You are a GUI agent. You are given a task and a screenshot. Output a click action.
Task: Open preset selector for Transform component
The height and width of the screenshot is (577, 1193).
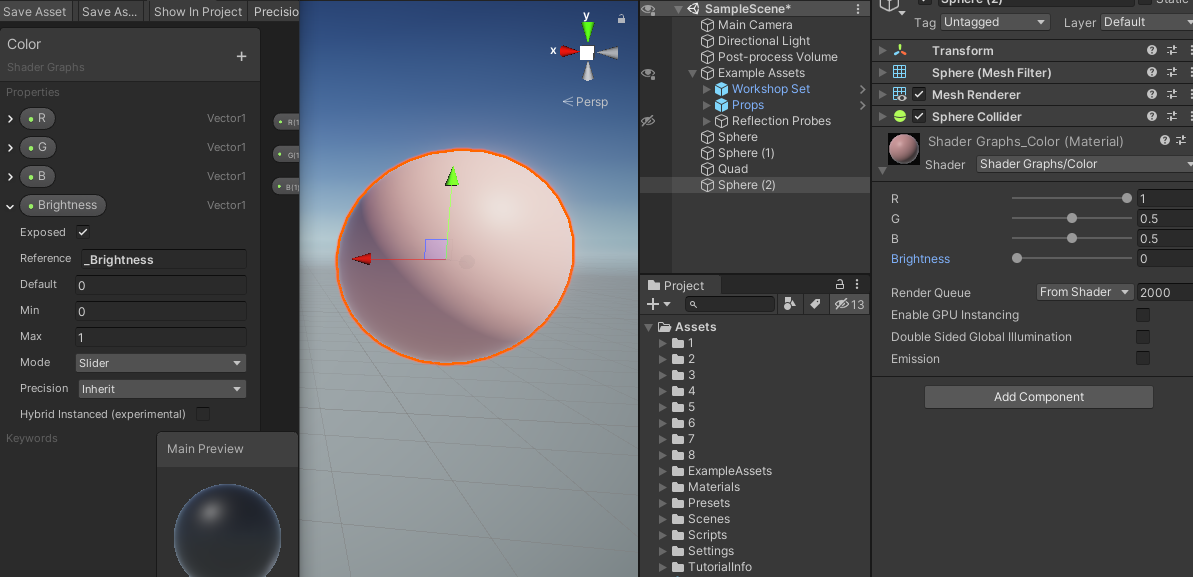click(x=1170, y=50)
